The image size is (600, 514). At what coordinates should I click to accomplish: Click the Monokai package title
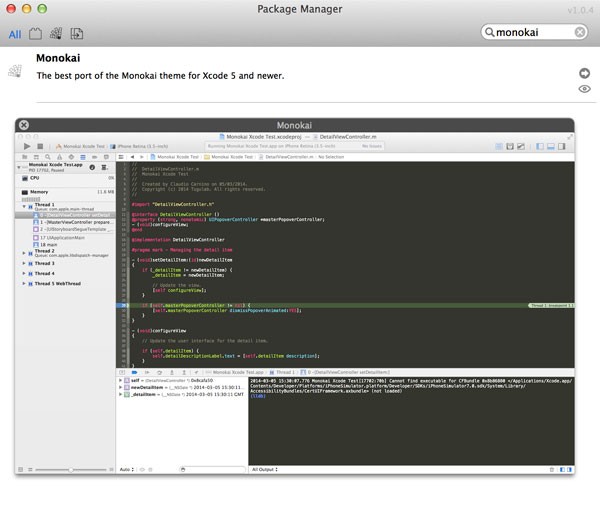[58, 58]
